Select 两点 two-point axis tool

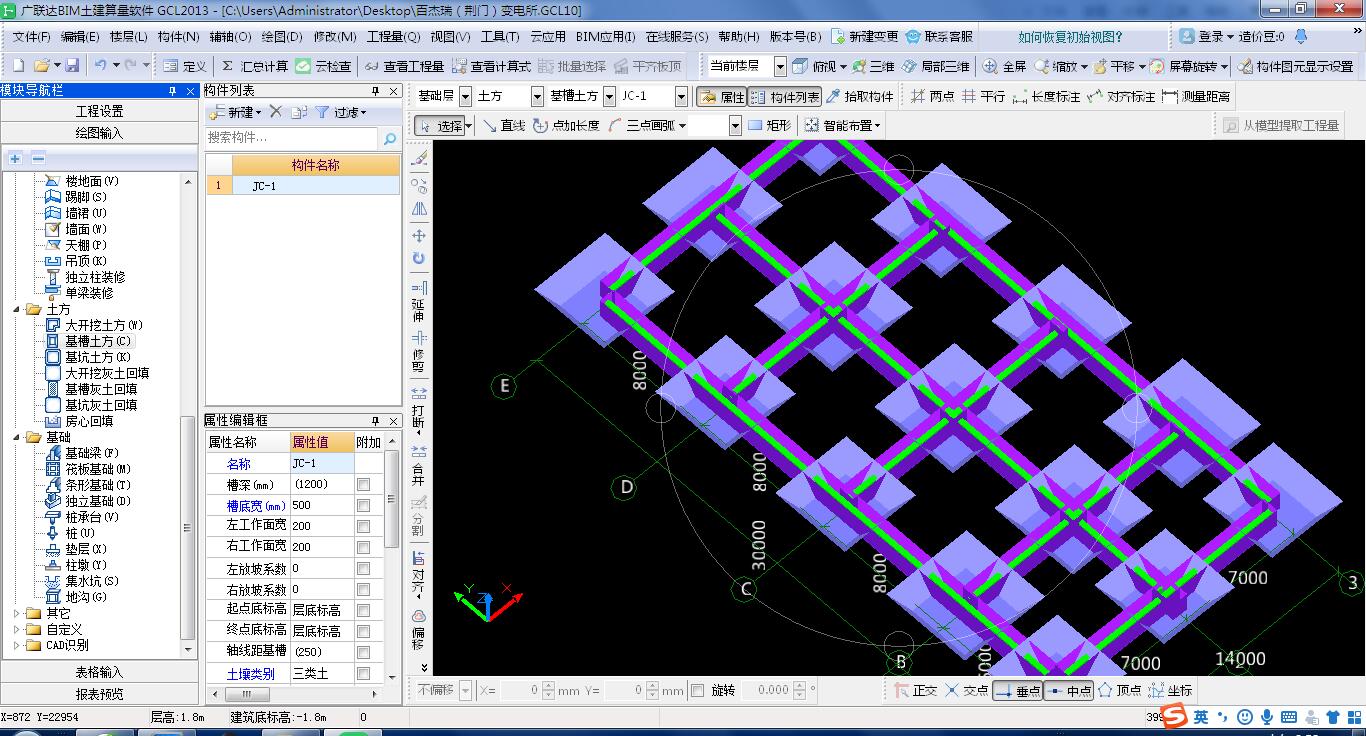point(932,97)
